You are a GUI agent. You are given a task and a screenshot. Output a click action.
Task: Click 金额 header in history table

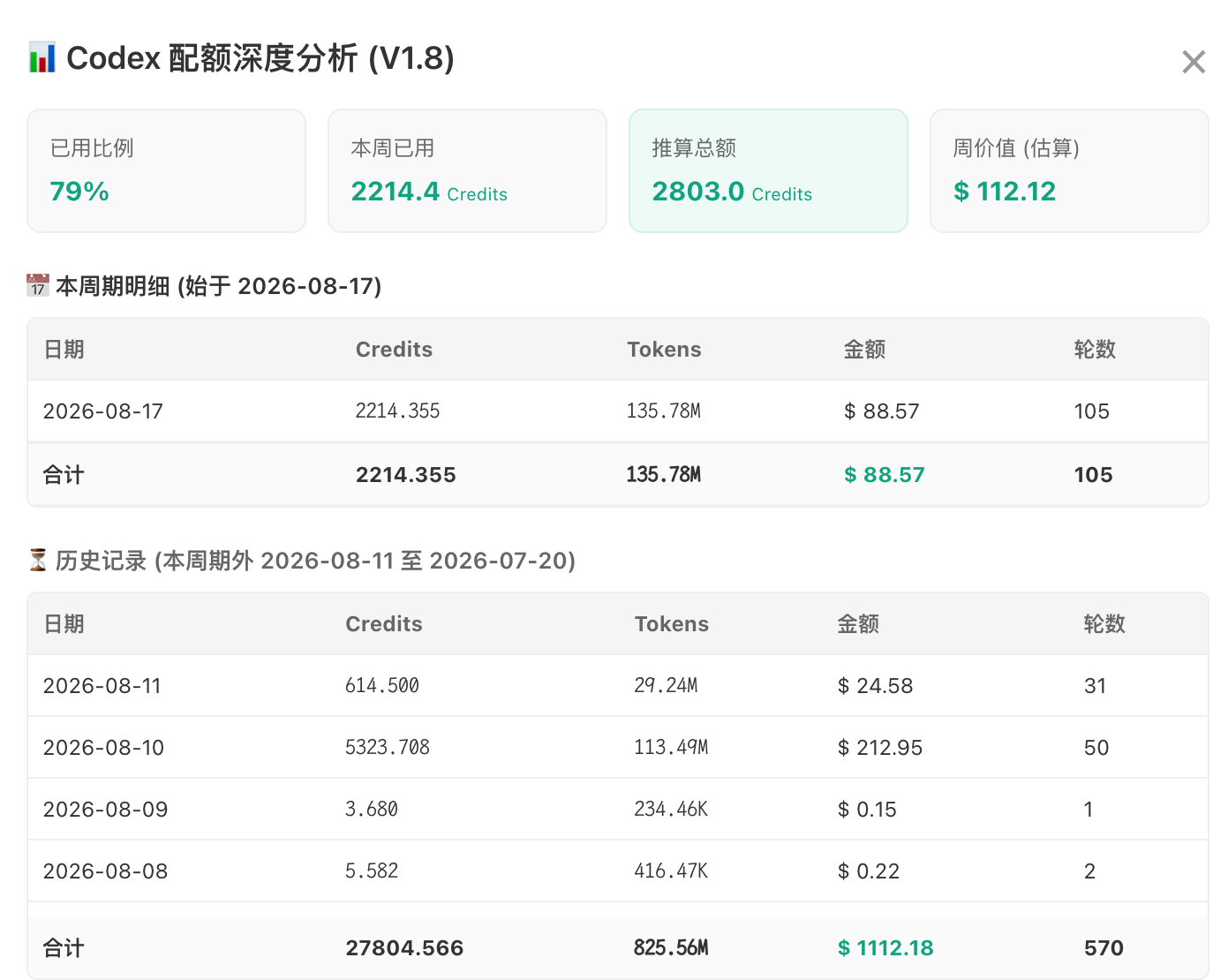858,624
